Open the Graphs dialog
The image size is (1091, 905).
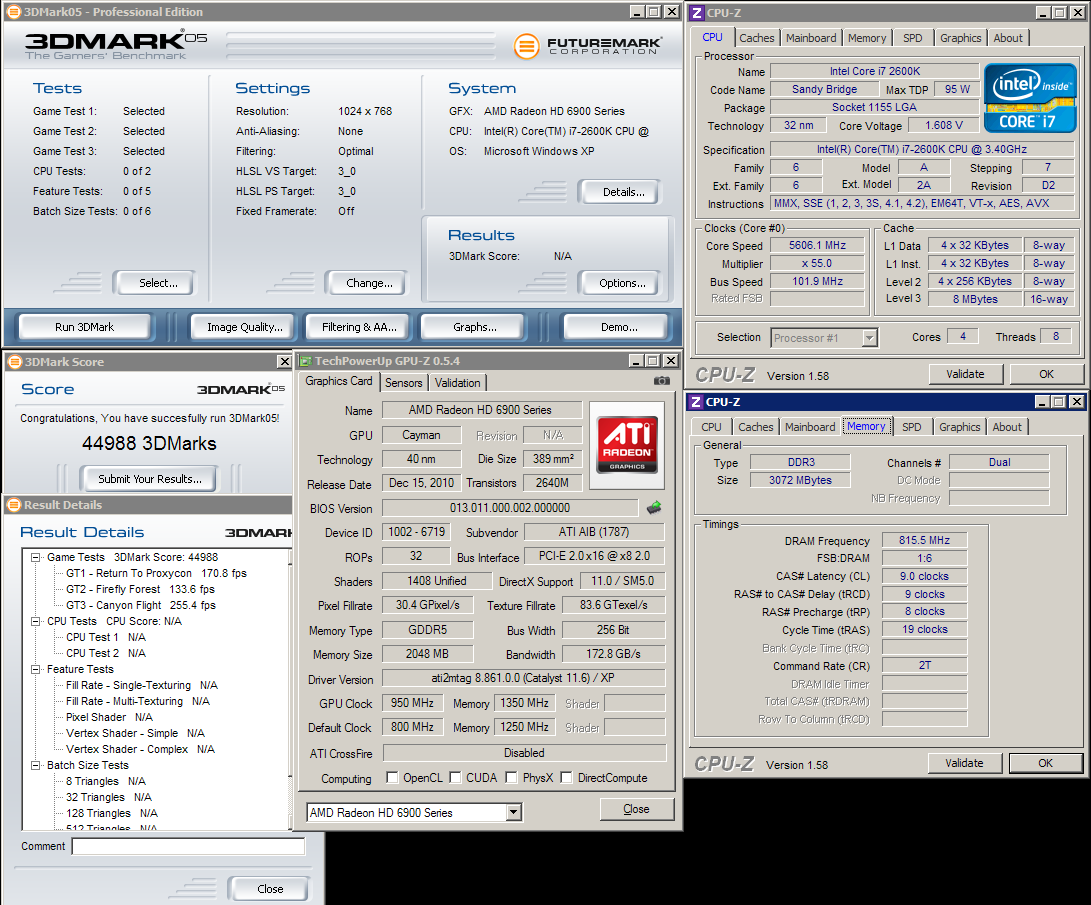tap(475, 327)
